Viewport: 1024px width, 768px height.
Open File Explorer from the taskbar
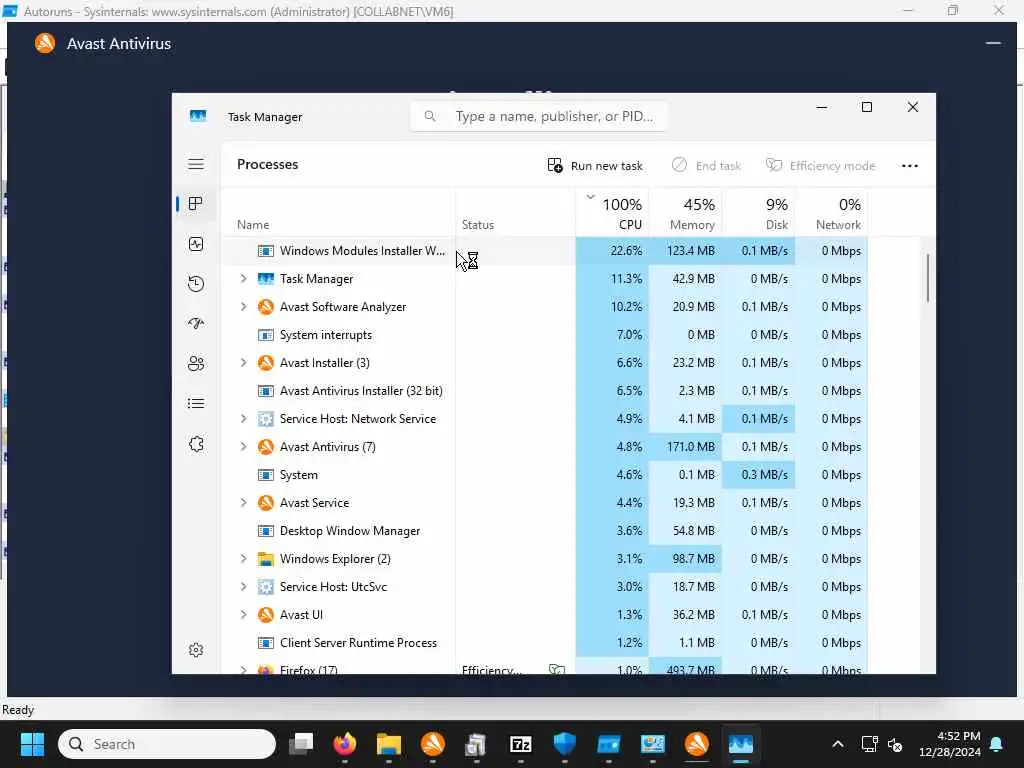389,744
